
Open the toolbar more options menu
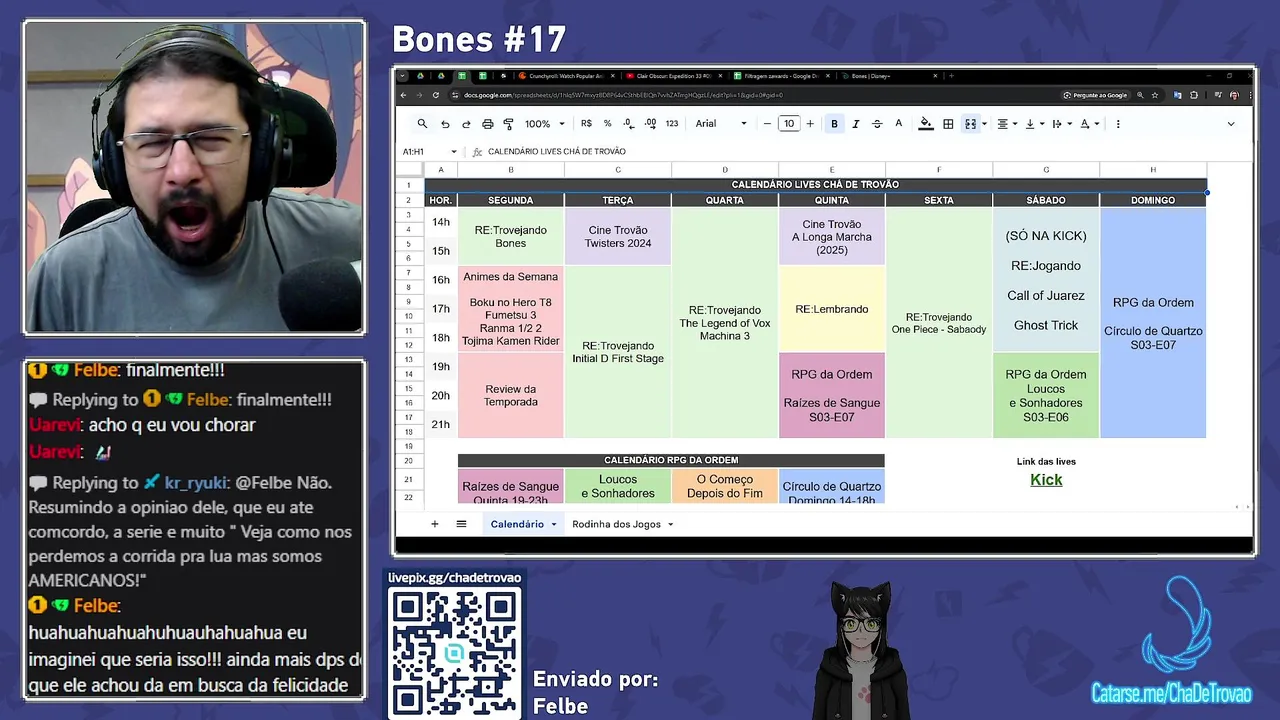click(x=1118, y=124)
